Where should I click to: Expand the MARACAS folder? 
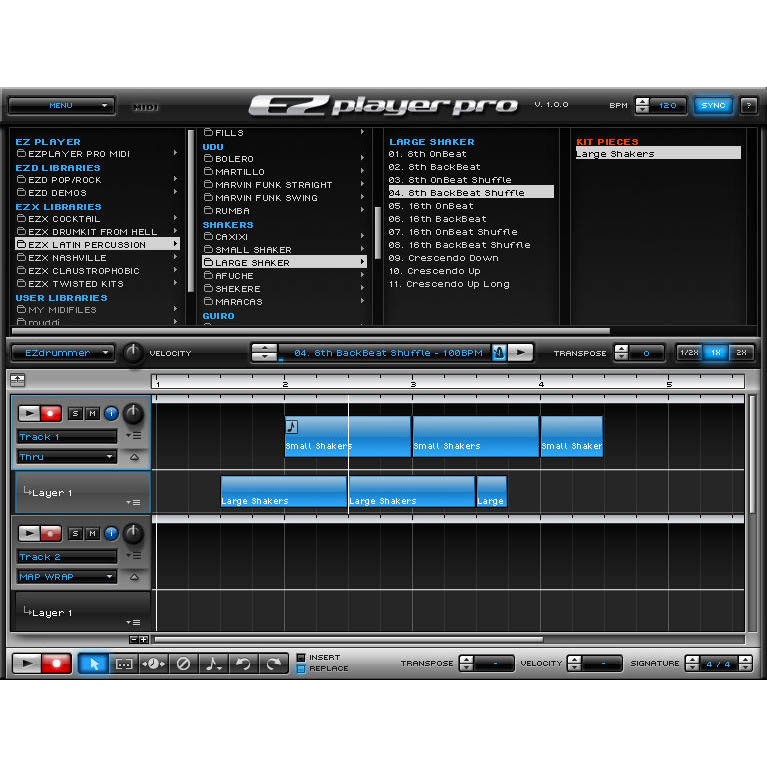point(284,301)
